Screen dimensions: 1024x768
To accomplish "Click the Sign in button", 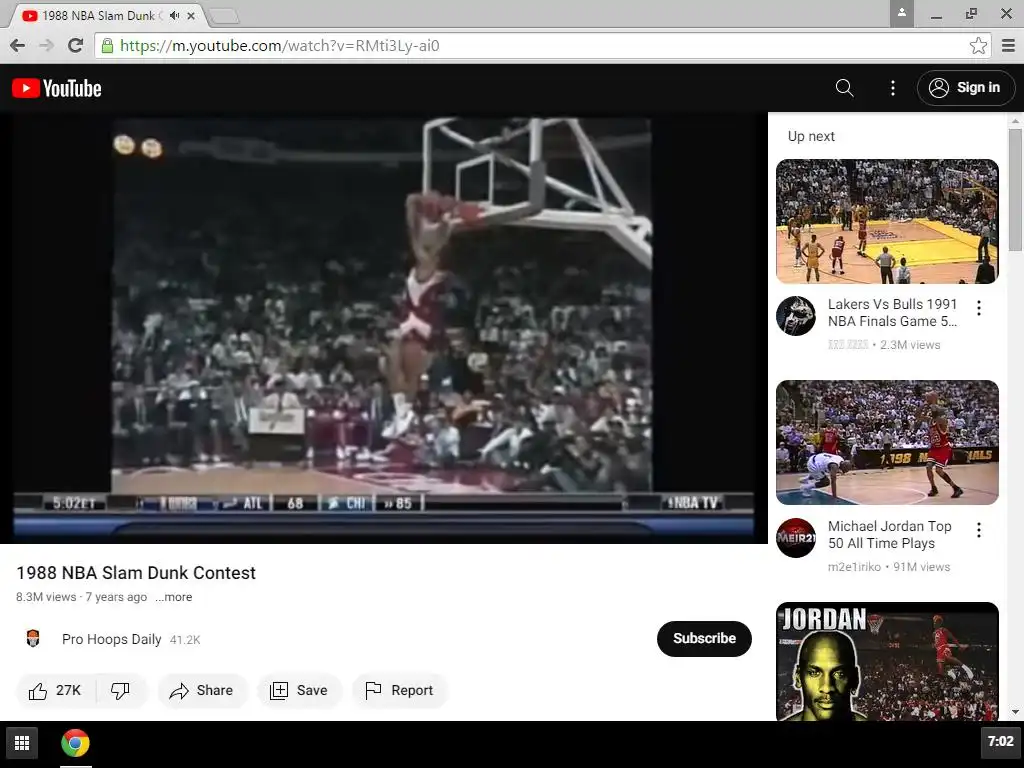I will tap(966, 88).
